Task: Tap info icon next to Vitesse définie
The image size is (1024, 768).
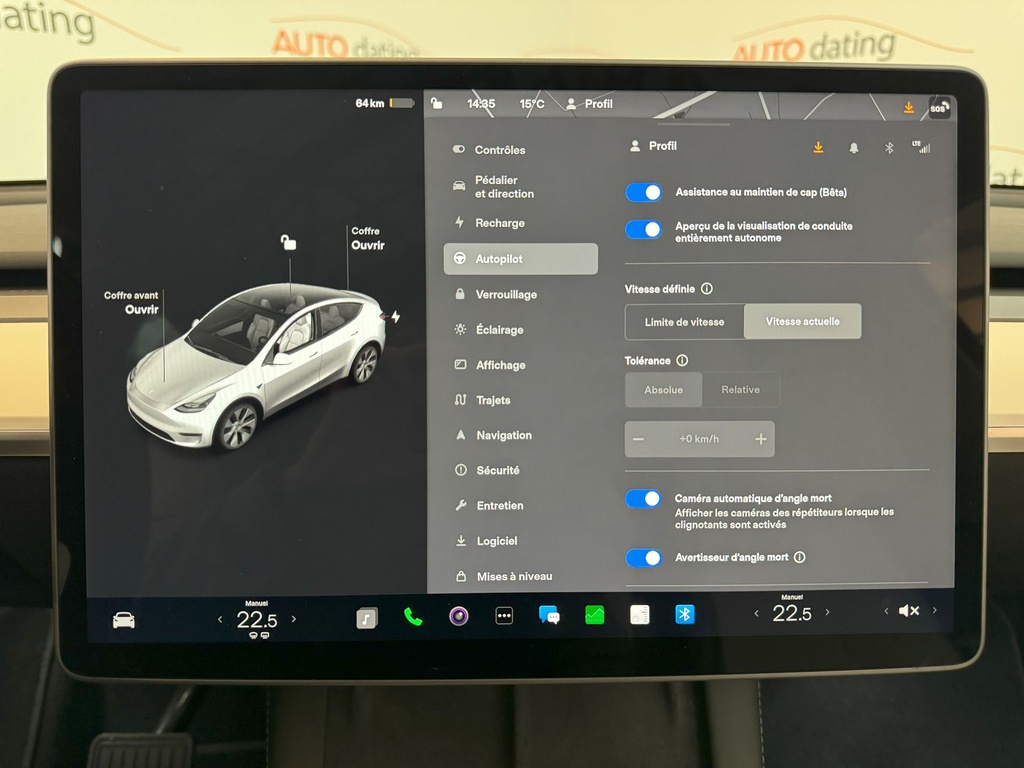Action: [x=707, y=289]
